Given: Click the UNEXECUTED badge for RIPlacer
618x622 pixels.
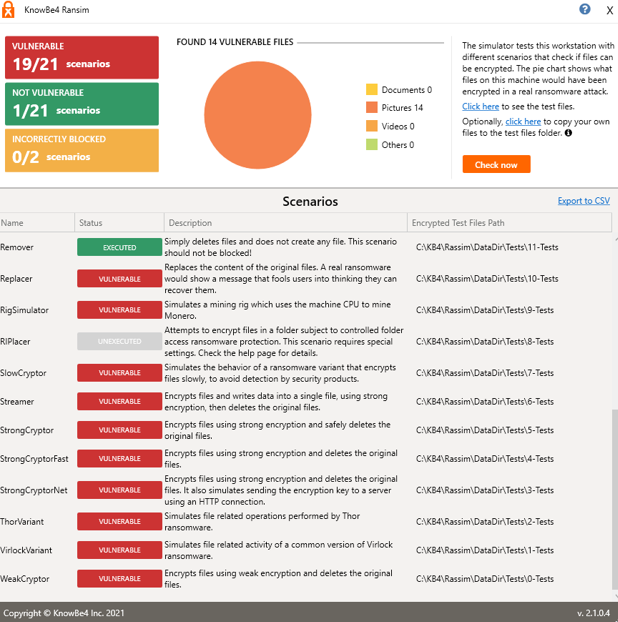Looking at the screenshot, I should [x=119, y=341].
